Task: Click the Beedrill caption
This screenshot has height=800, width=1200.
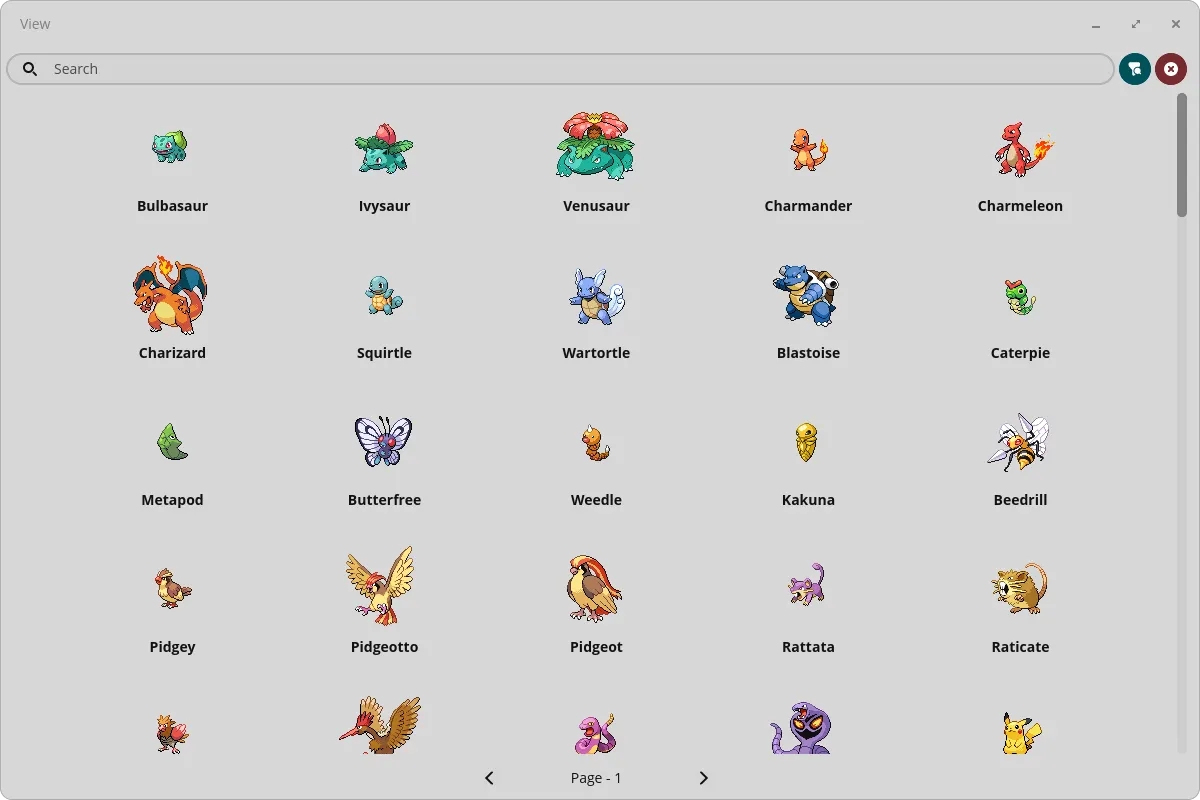Action: (x=1020, y=500)
